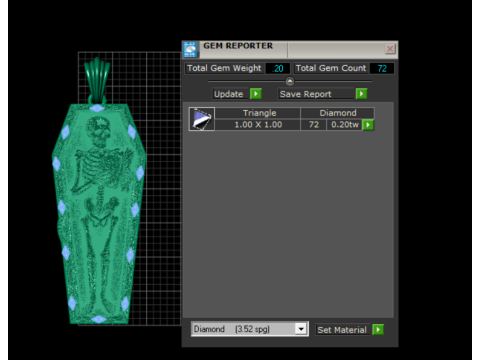Click the Total Gem Count label

pyautogui.click(x=331, y=68)
